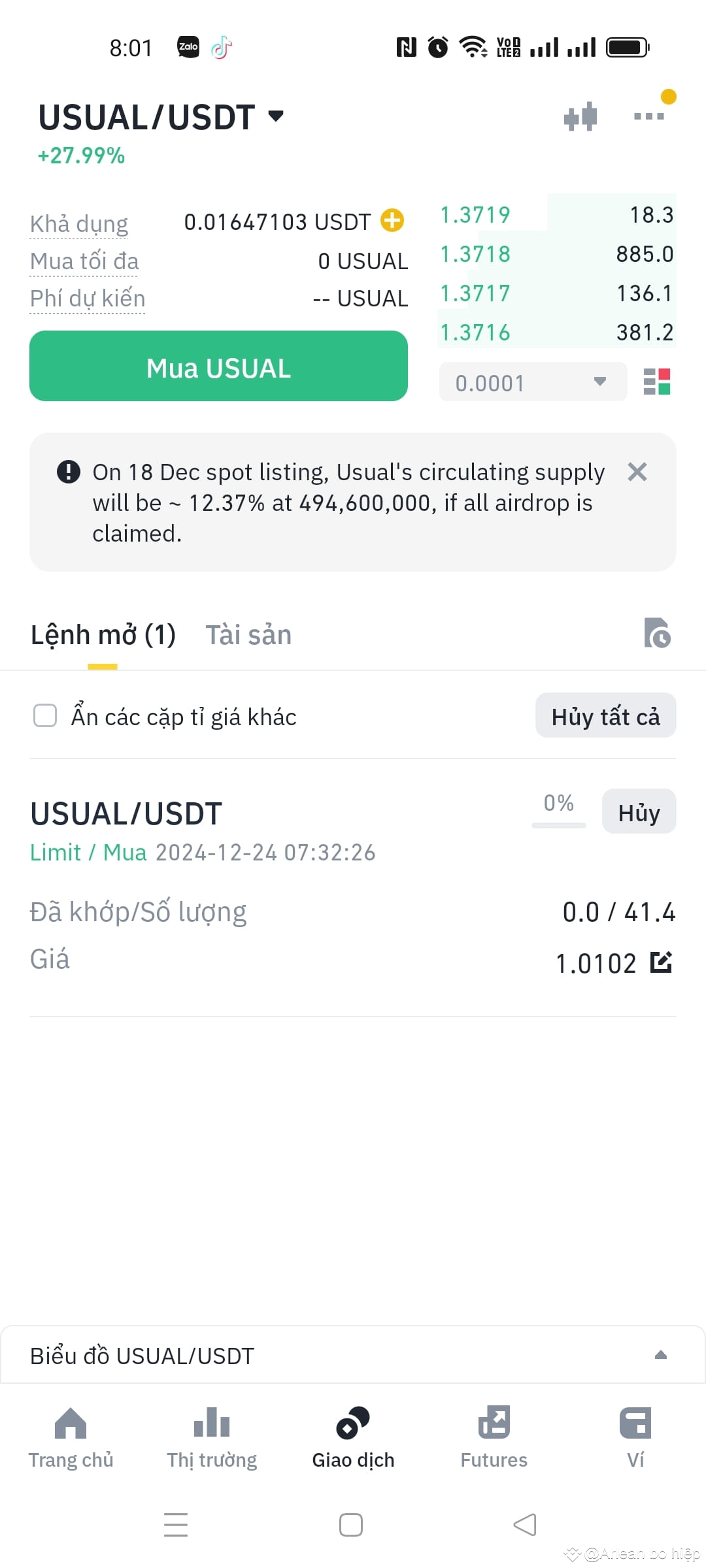Dismiss the circulating supply notice

[637, 472]
